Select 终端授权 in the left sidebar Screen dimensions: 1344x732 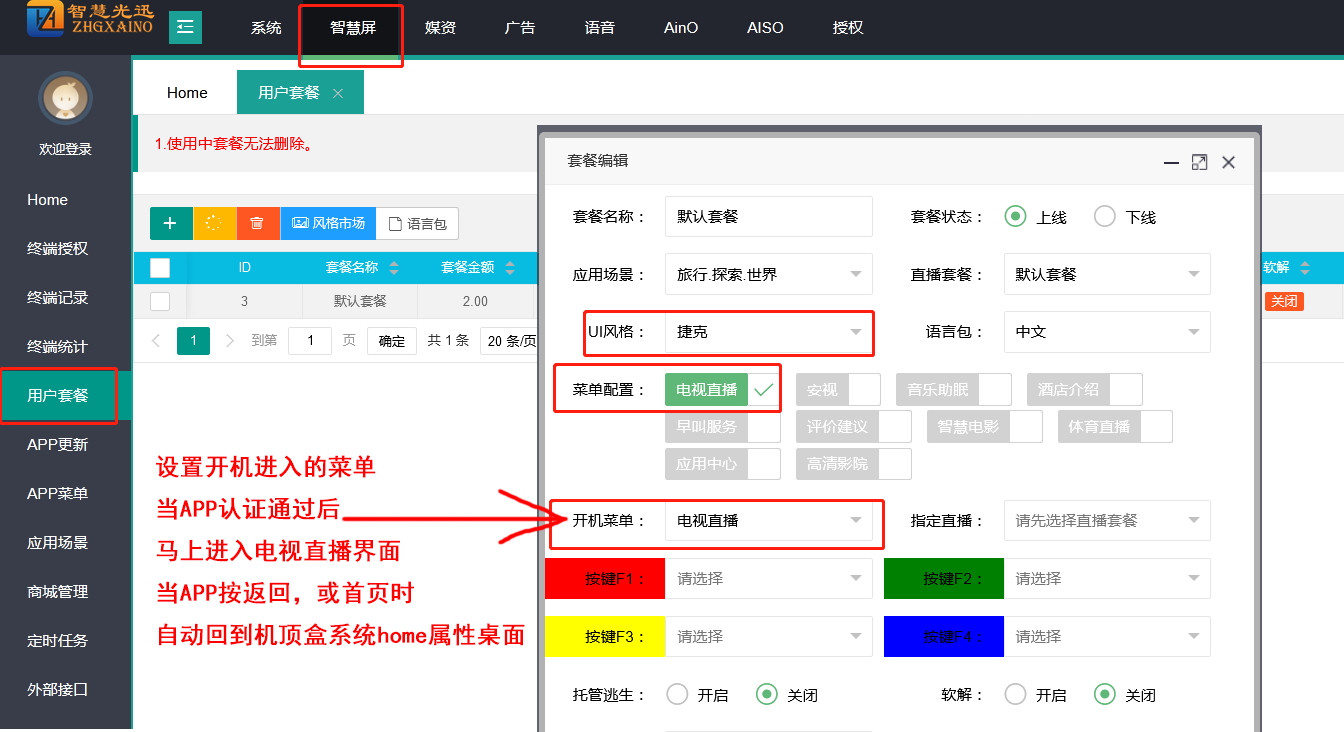pyautogui.click(x=58, y=249)
